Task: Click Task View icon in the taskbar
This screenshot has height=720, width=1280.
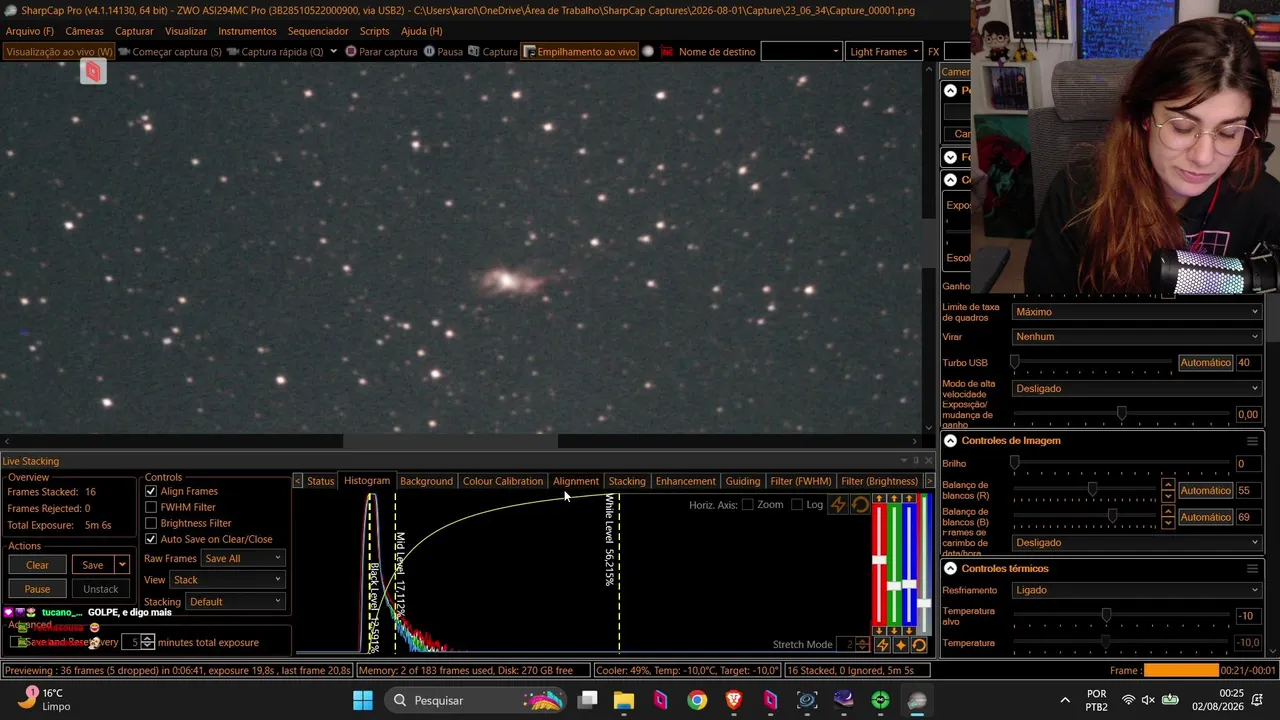Action: [x=588, y=700]
